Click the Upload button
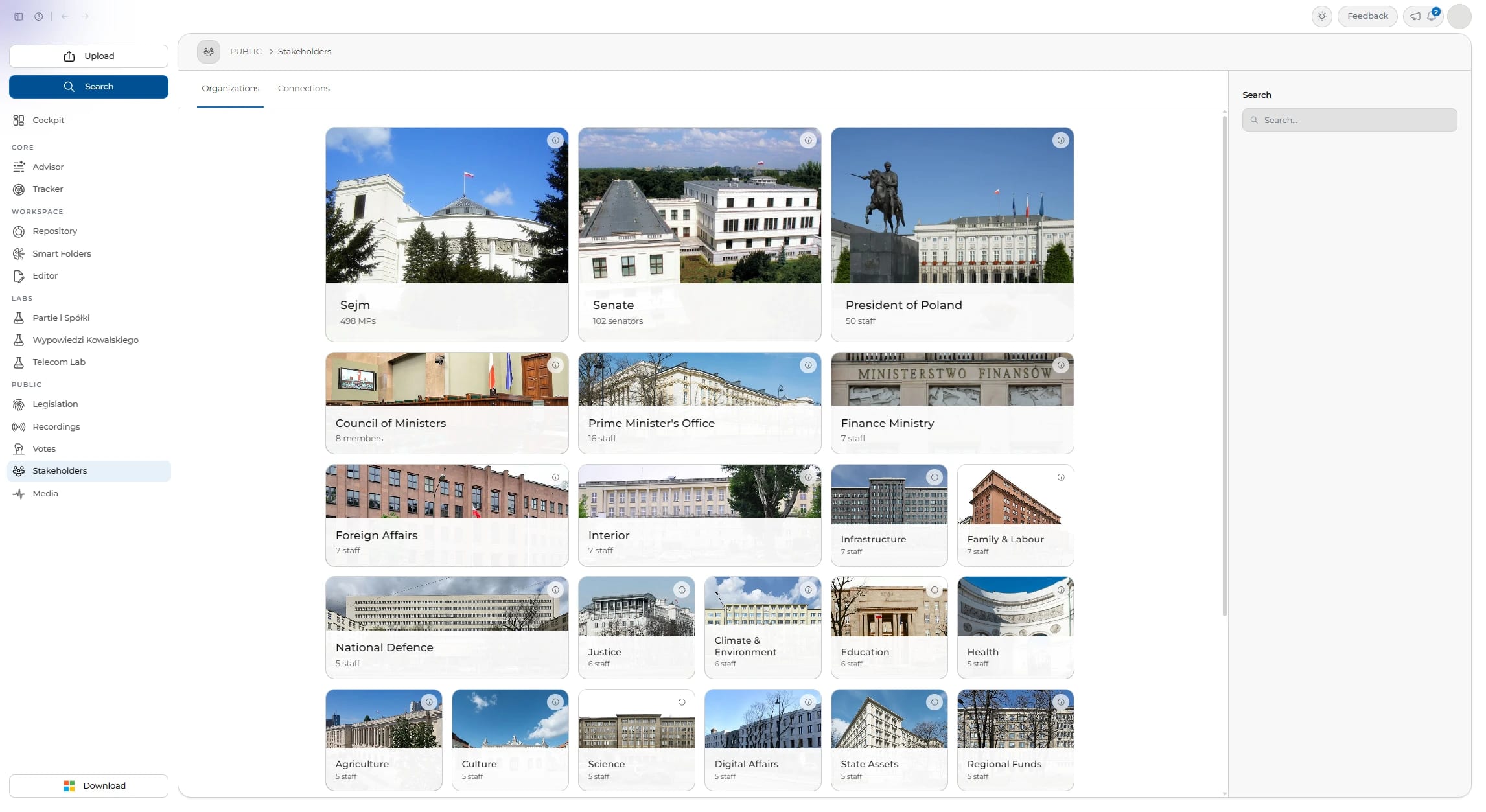Viewport: 1486px width, 812px height. pos(89,56)
